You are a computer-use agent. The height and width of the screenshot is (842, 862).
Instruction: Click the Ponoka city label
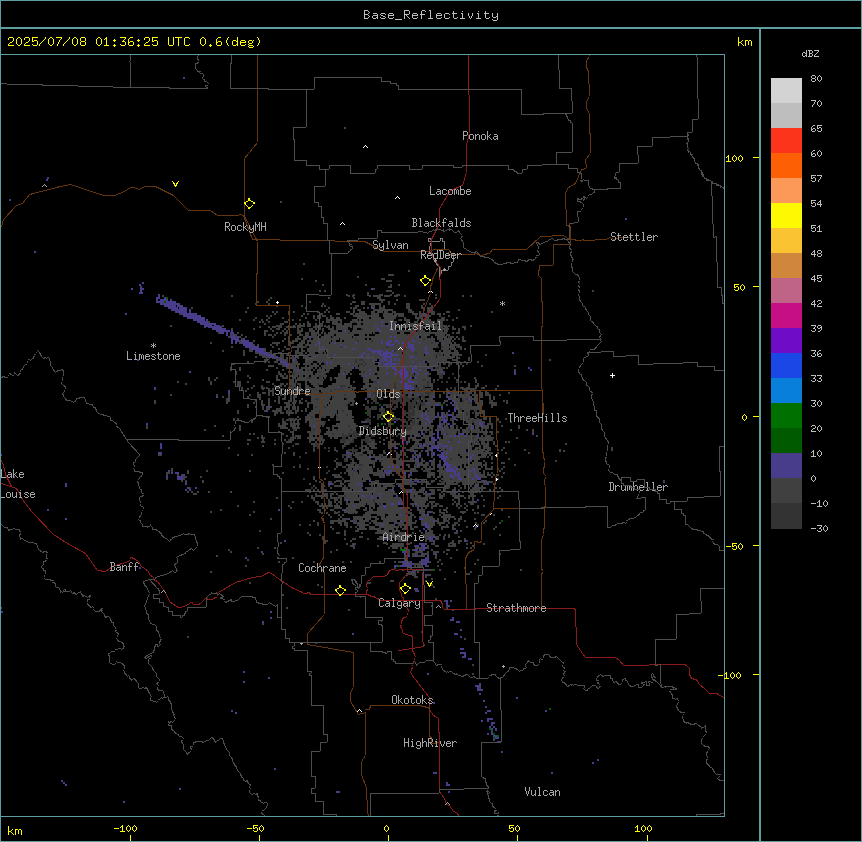[x=480, y=136]
